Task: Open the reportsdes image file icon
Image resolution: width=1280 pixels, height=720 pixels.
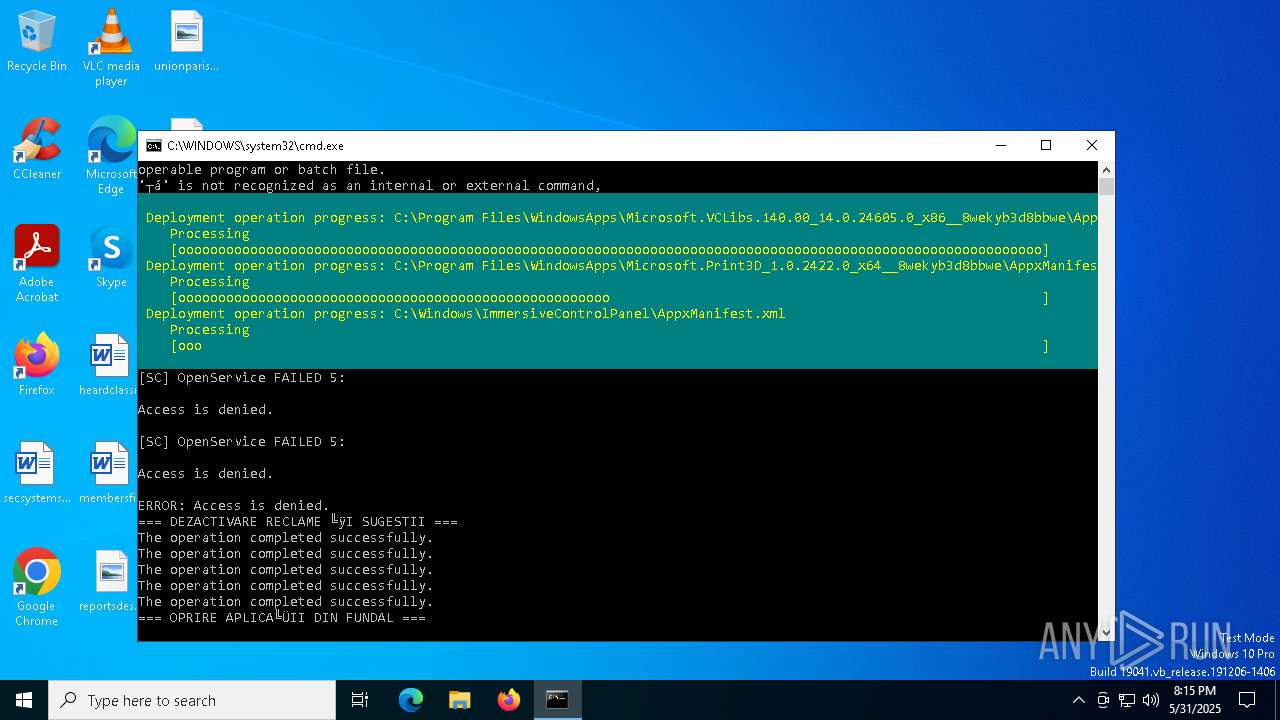Action: [x=108, y=581]
